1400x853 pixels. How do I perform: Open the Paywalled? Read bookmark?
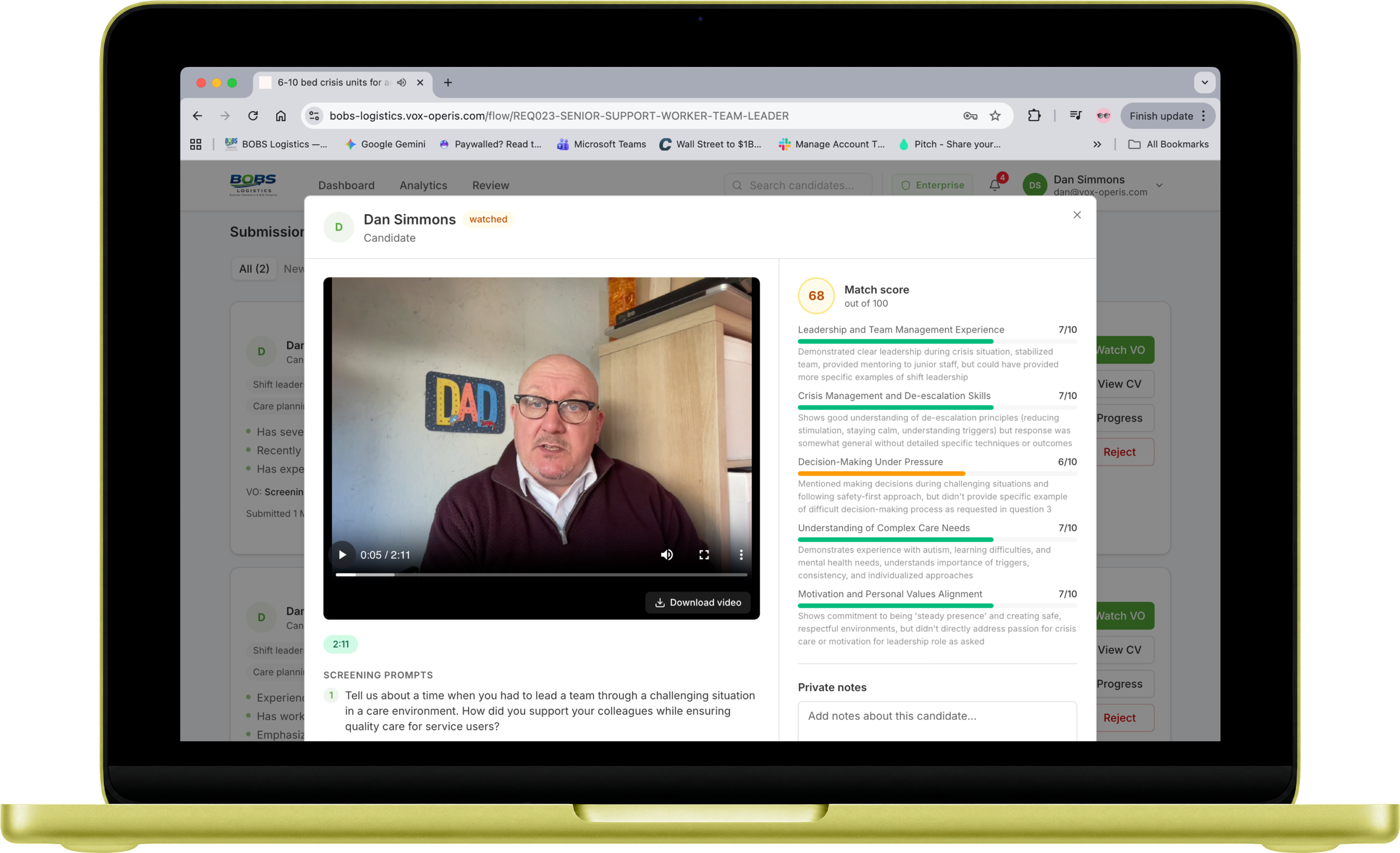491,144
